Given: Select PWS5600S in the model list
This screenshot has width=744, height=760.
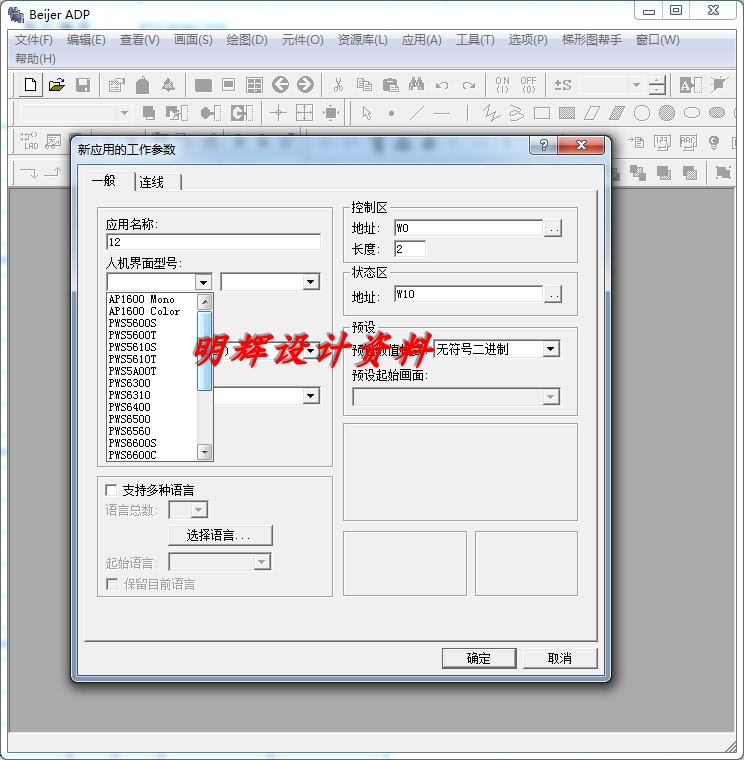Looking at the screenshot, I should [x=152, y=323].
